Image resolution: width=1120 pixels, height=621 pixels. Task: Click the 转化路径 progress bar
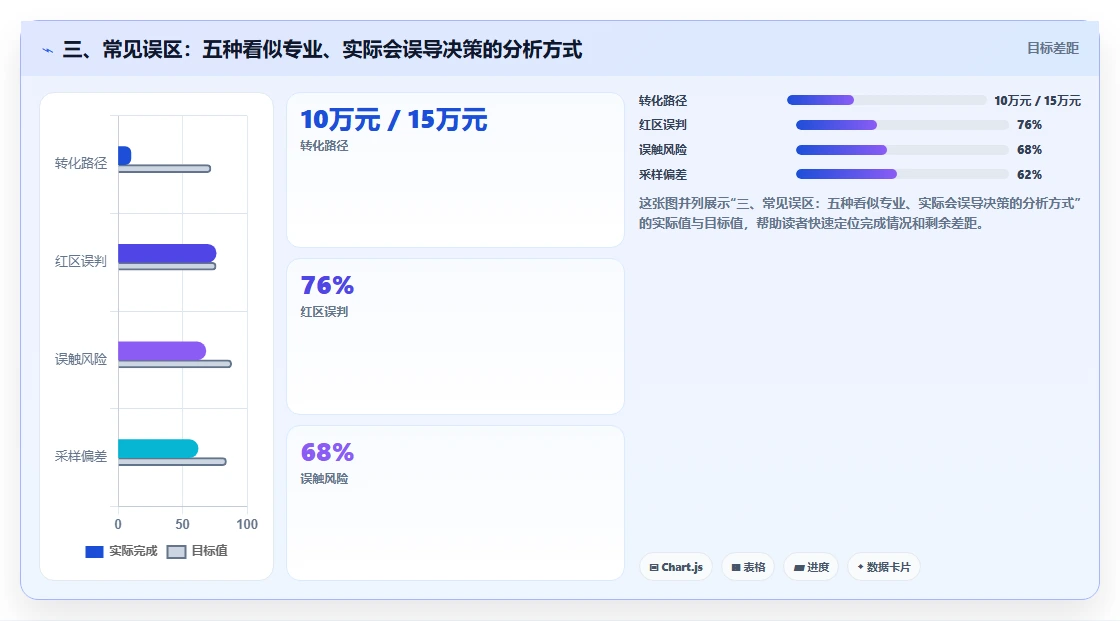pyautogui.click(x=886, y=100)
